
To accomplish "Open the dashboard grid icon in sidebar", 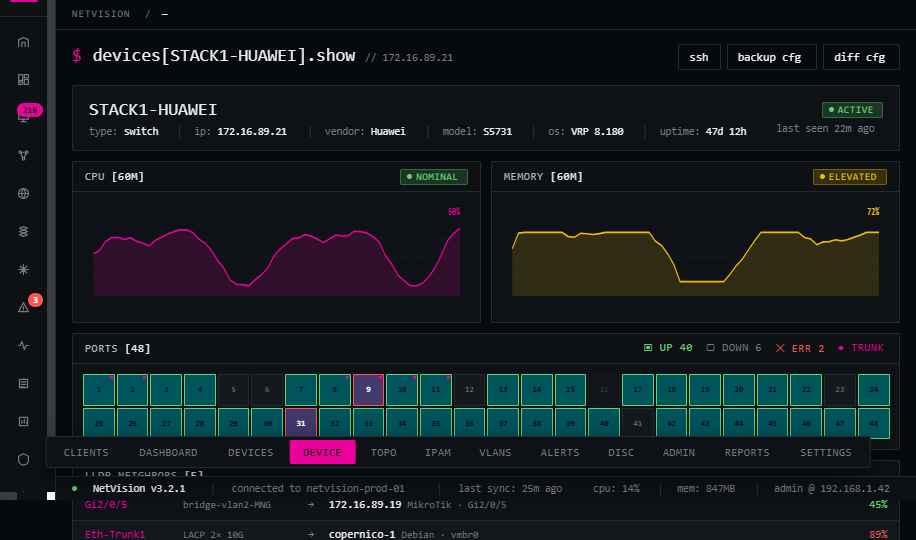I will [x=23, y=79].
